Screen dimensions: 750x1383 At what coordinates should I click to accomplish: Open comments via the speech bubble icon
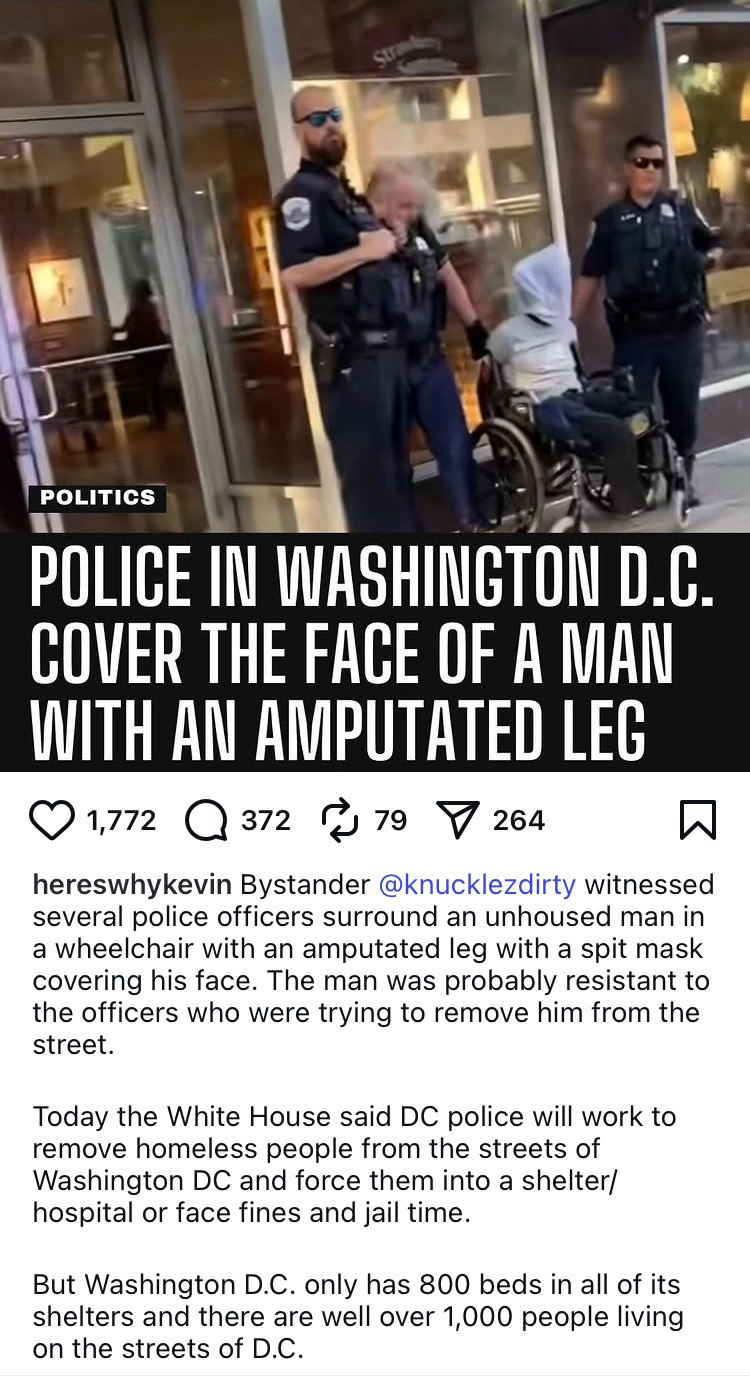point(206,820)
